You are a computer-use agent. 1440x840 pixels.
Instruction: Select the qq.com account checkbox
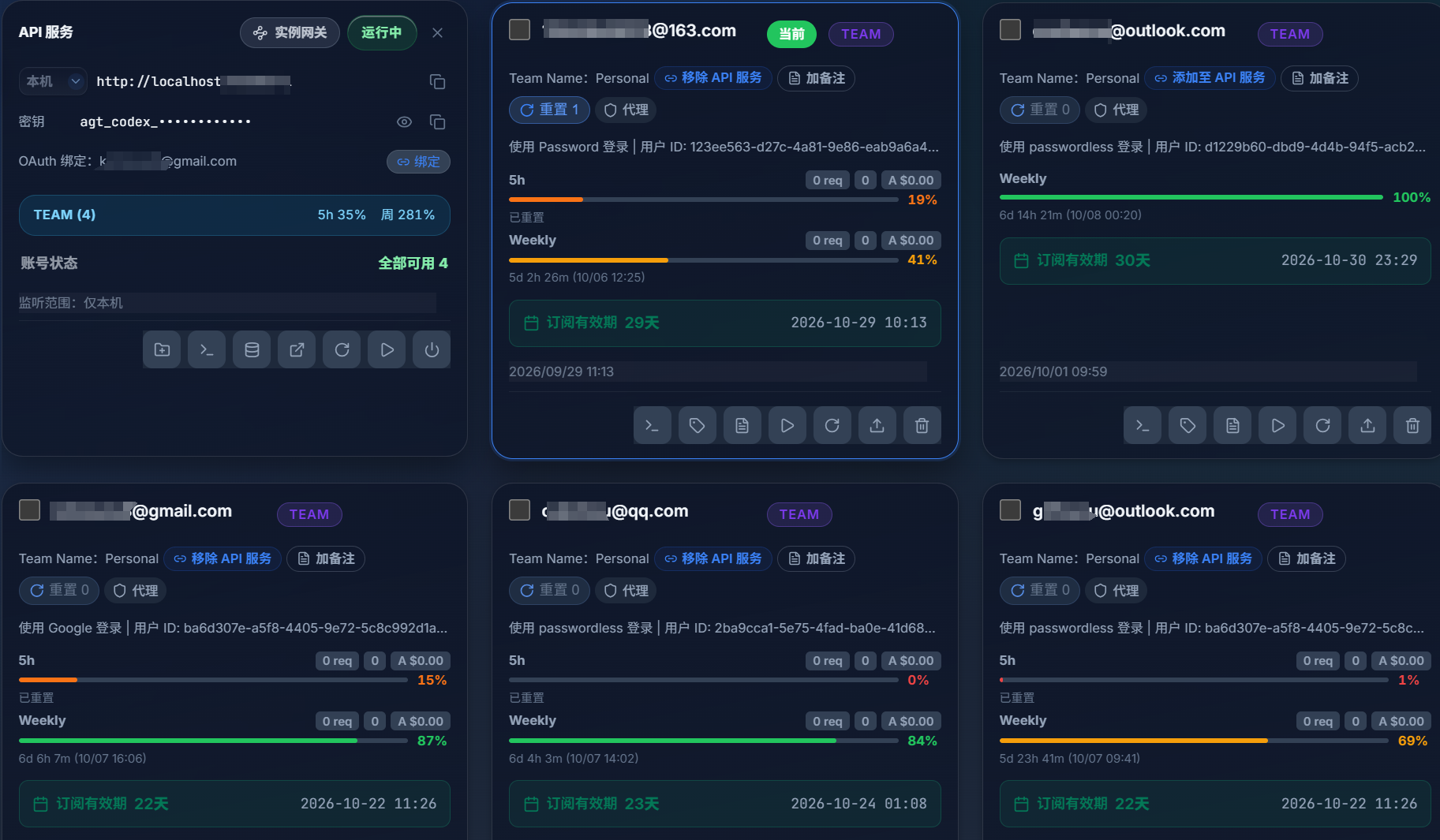click(519, 510)
